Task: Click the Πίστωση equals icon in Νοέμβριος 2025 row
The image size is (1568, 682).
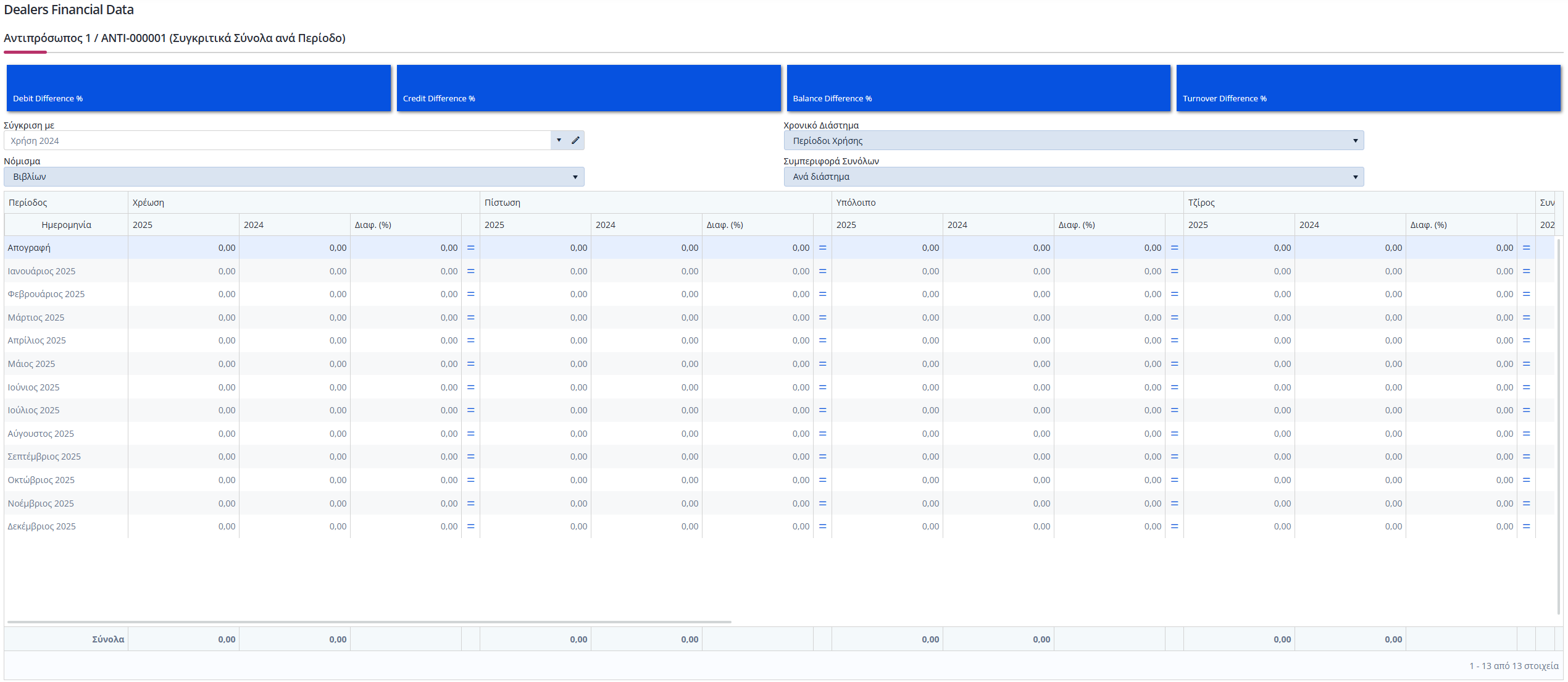Action: tap(822, 503)
